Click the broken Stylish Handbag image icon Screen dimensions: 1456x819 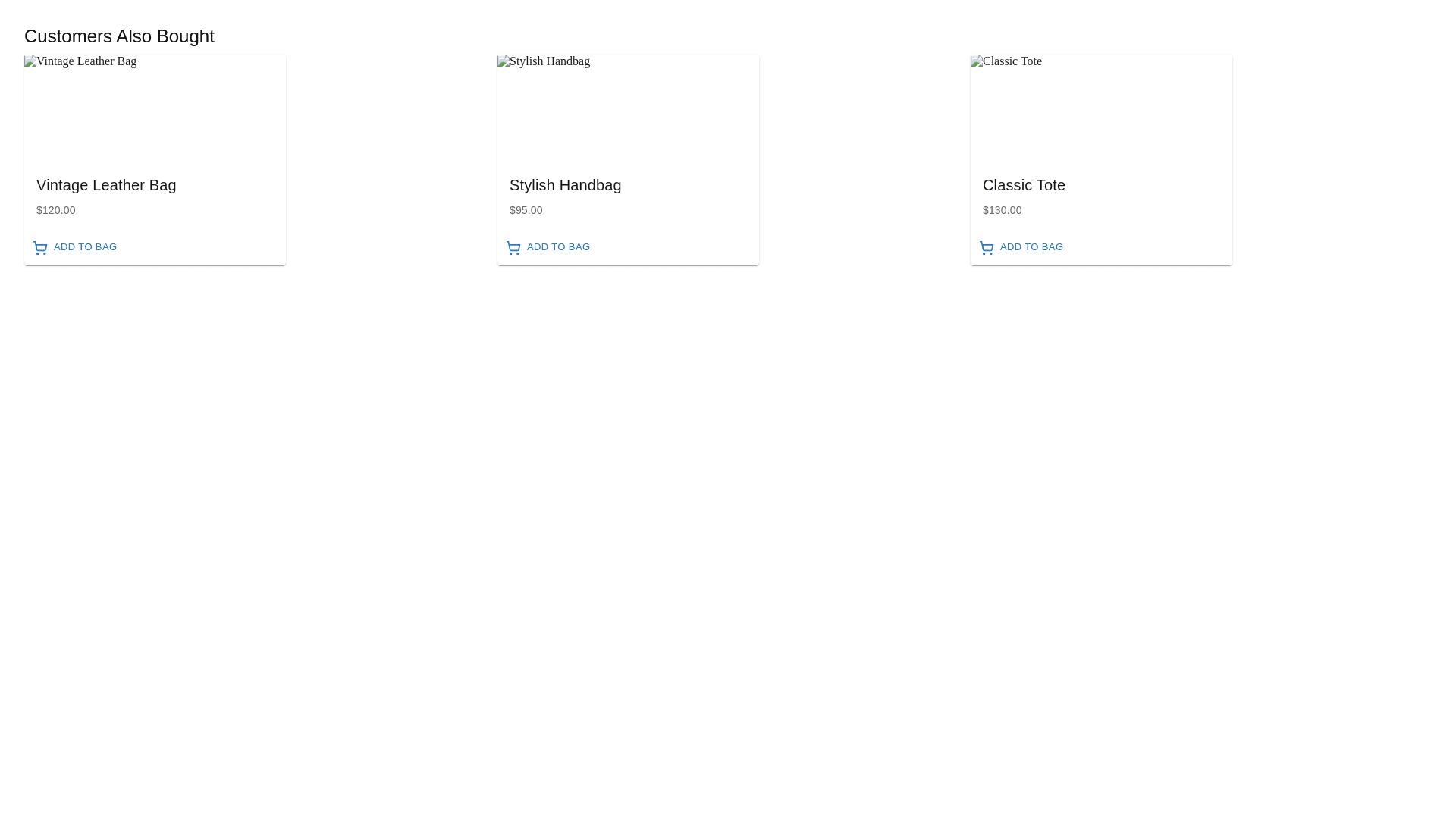[x=504, y=61]
